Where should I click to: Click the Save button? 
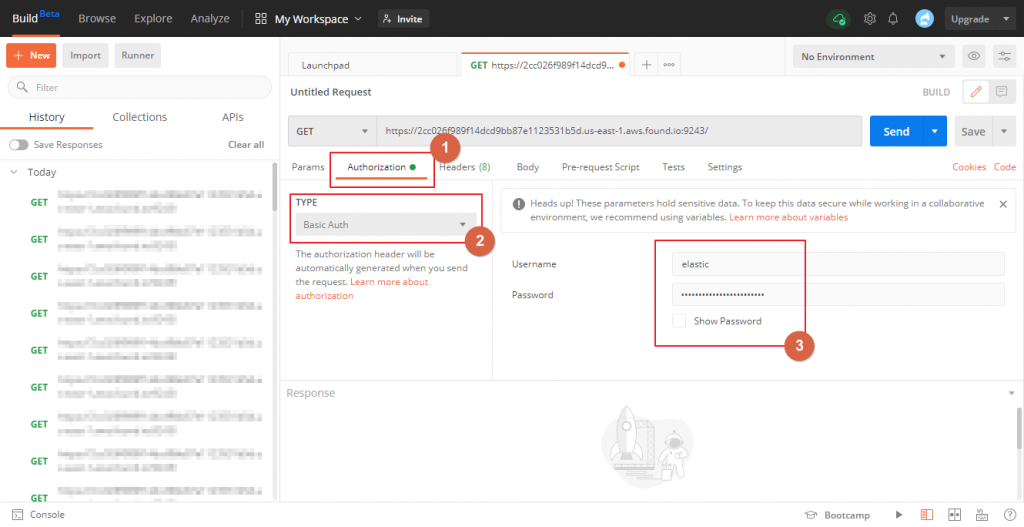tap(973, 131)
